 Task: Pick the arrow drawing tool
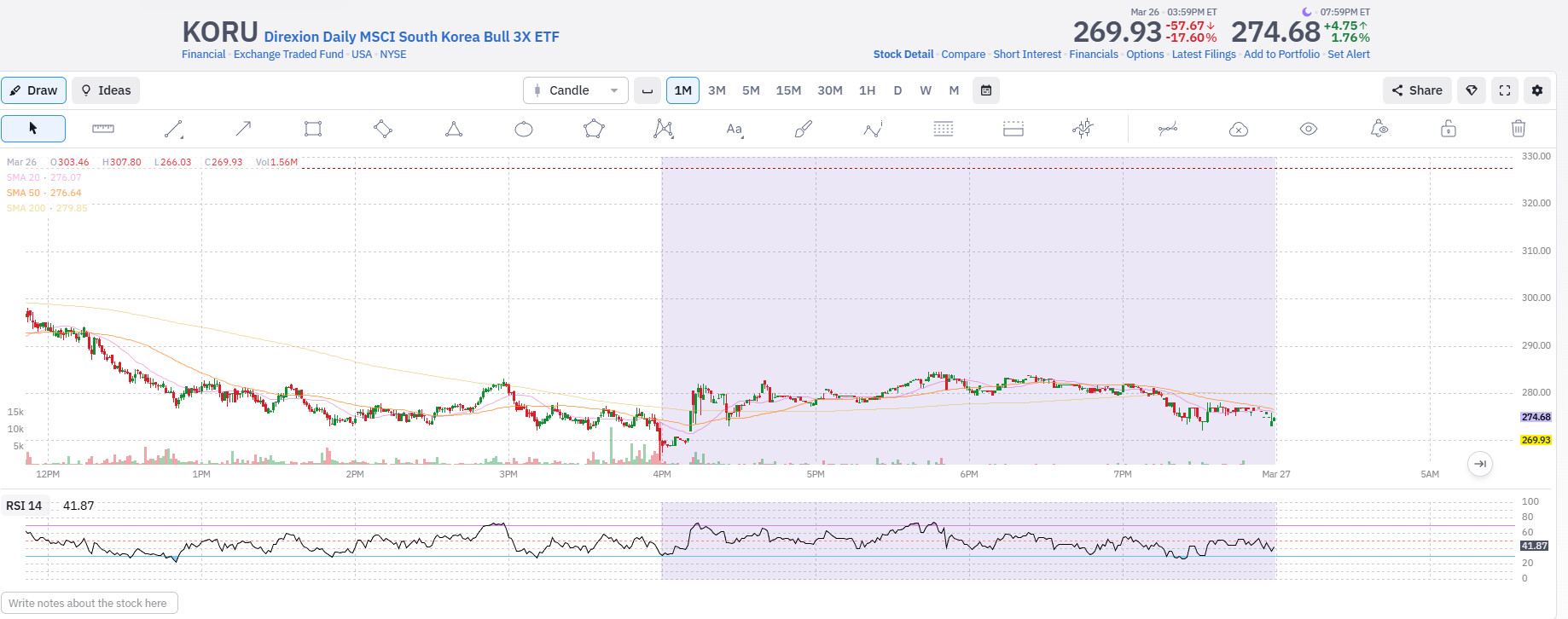click(243, 129)
